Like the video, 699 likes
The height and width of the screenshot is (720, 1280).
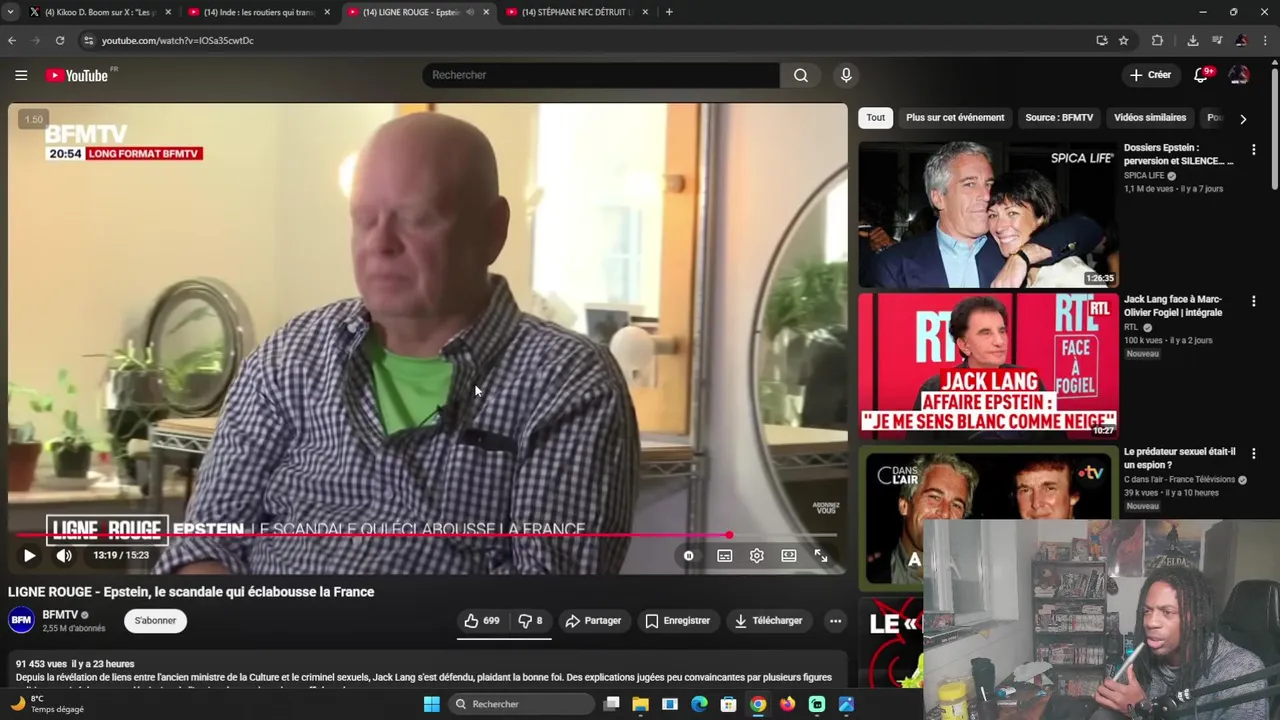(x=481, y=621)
